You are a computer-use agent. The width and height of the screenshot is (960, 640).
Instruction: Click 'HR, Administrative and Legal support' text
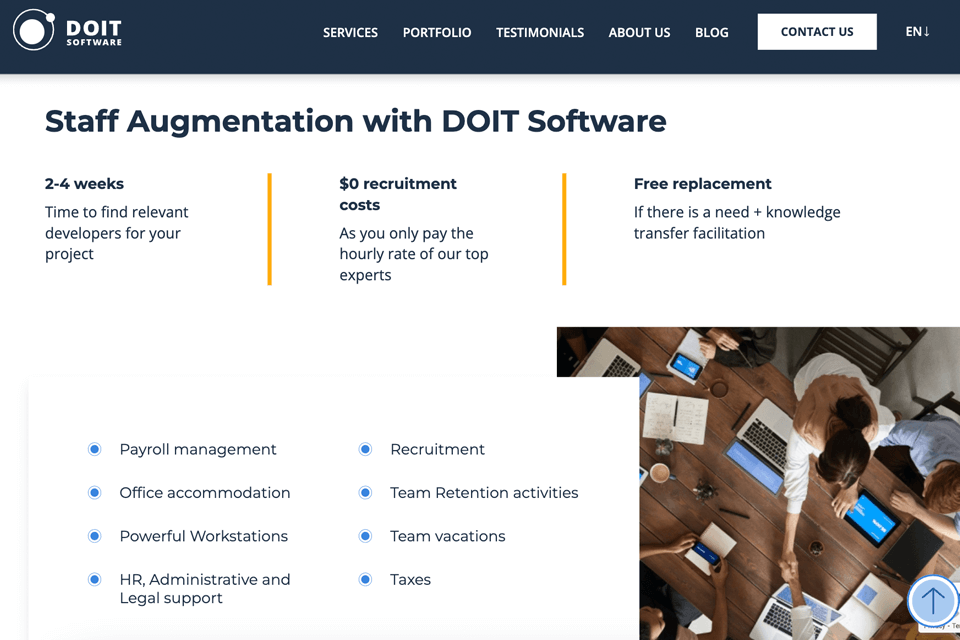click(x=204, y=589)
